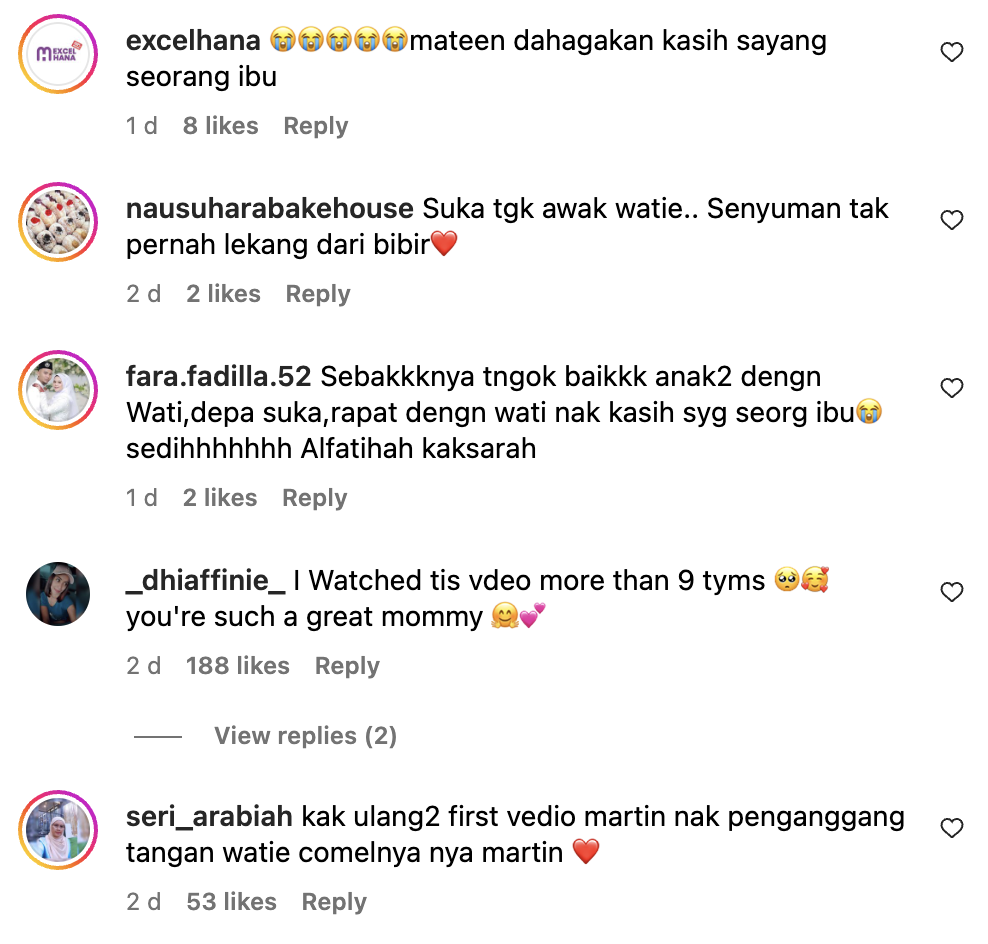Like _dhiaffinie_'s comment via heart icon
The height and width of the screenshot is (944, 988).
pos(951,592)
